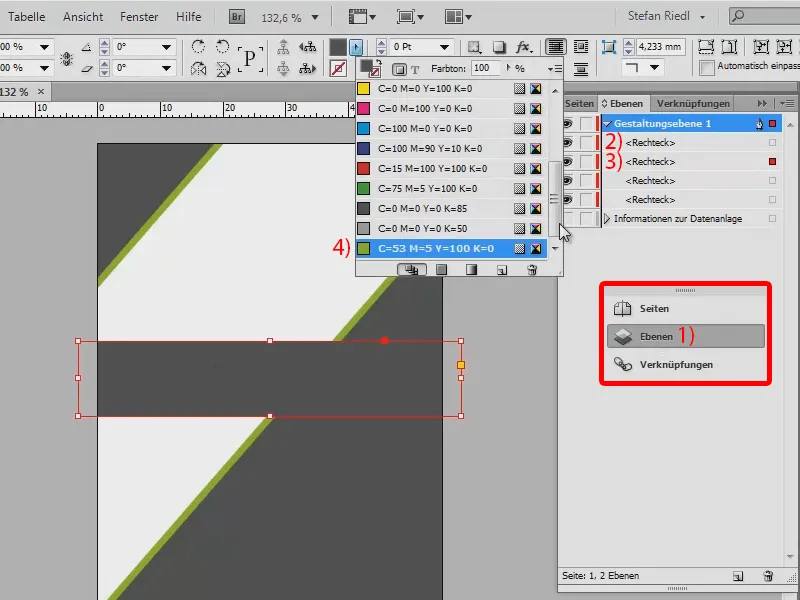Viewport: 800px width, 600px height.
Task: Toggle visibility eye of third Rechteck row
Action: (x=567, y=181)
